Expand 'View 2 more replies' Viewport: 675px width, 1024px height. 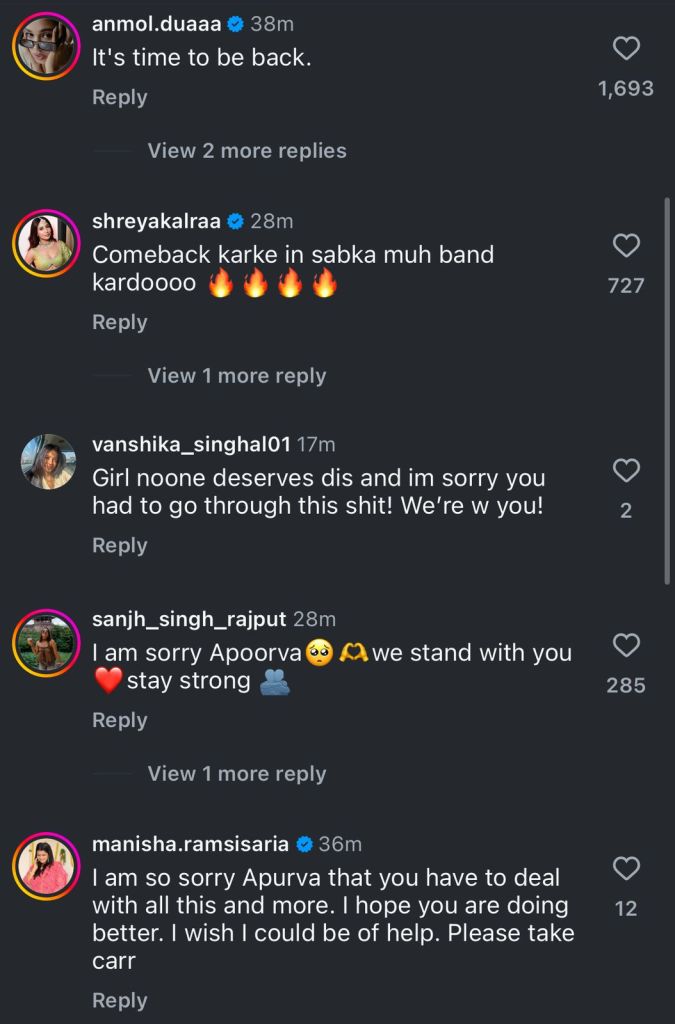point(247,151)
